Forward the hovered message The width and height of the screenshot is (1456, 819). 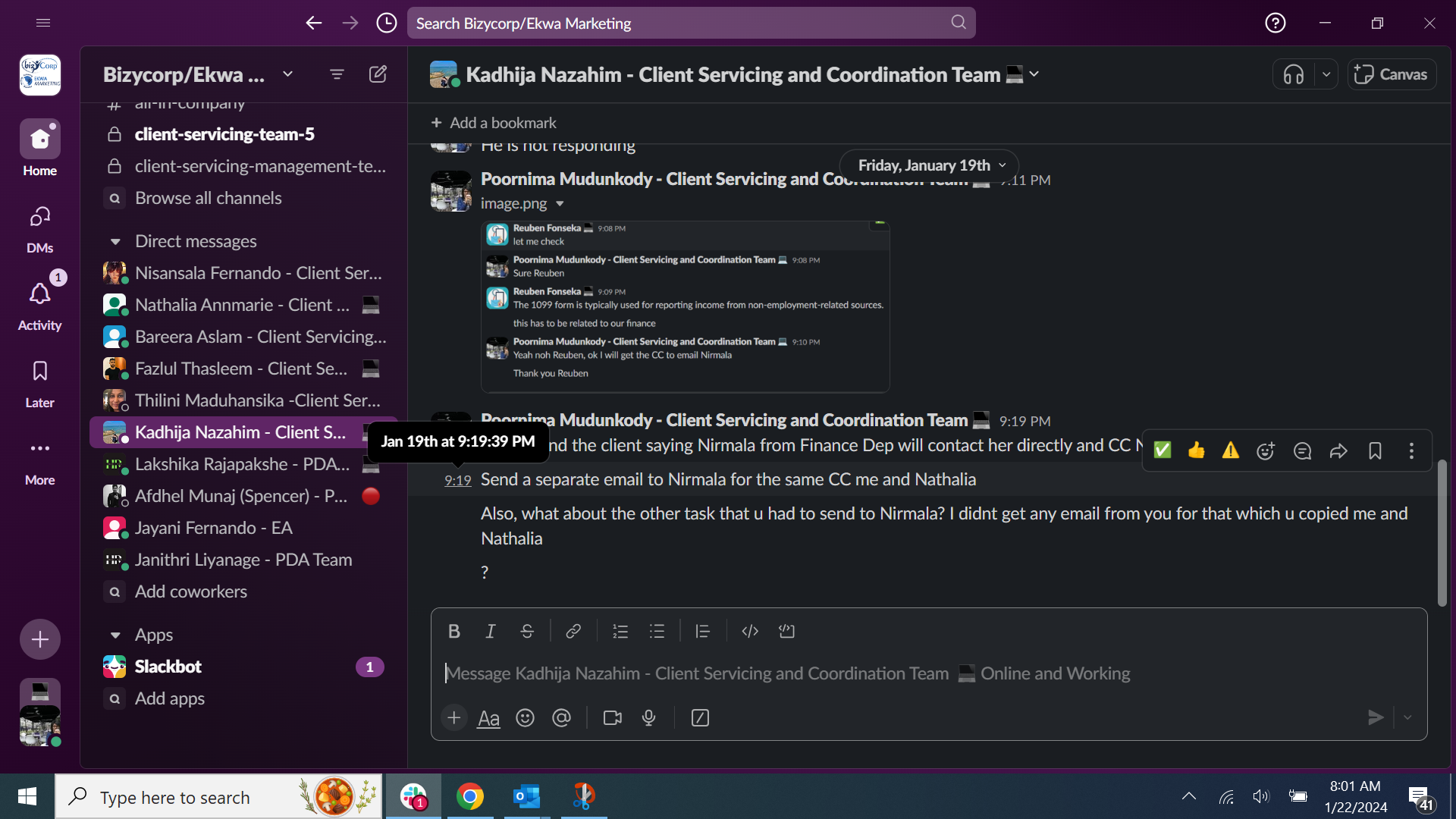[1338, 451]
